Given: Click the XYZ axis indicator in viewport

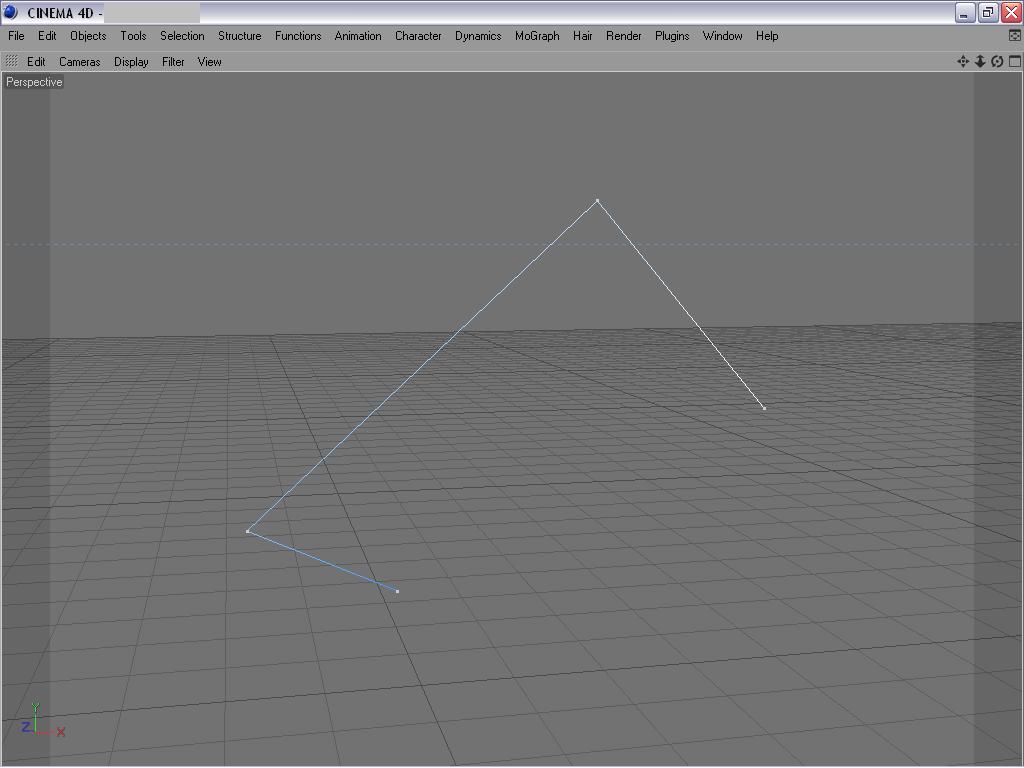Looking at the screenshot, I should [43, 720].
